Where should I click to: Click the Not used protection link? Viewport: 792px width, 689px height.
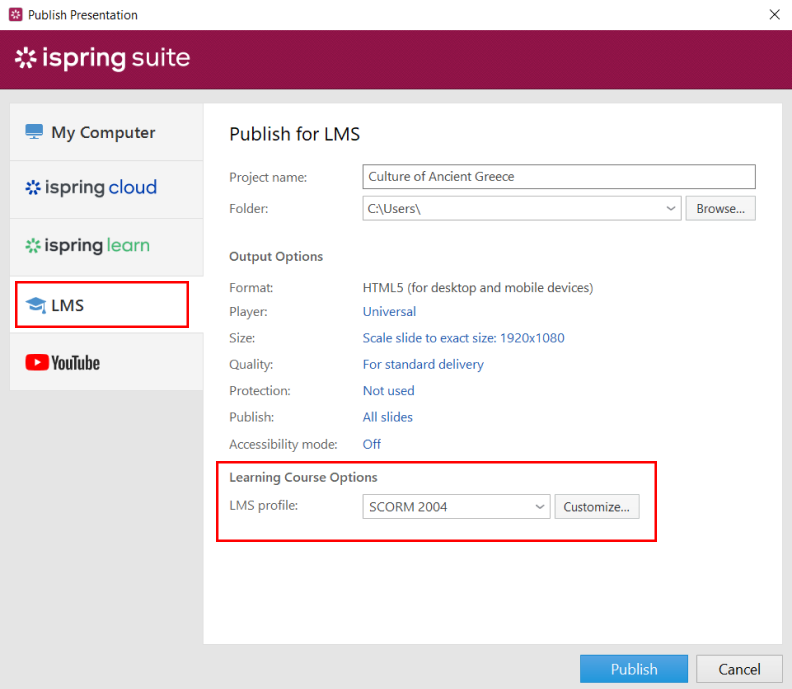pyautogui.click(x=388, y=390)
